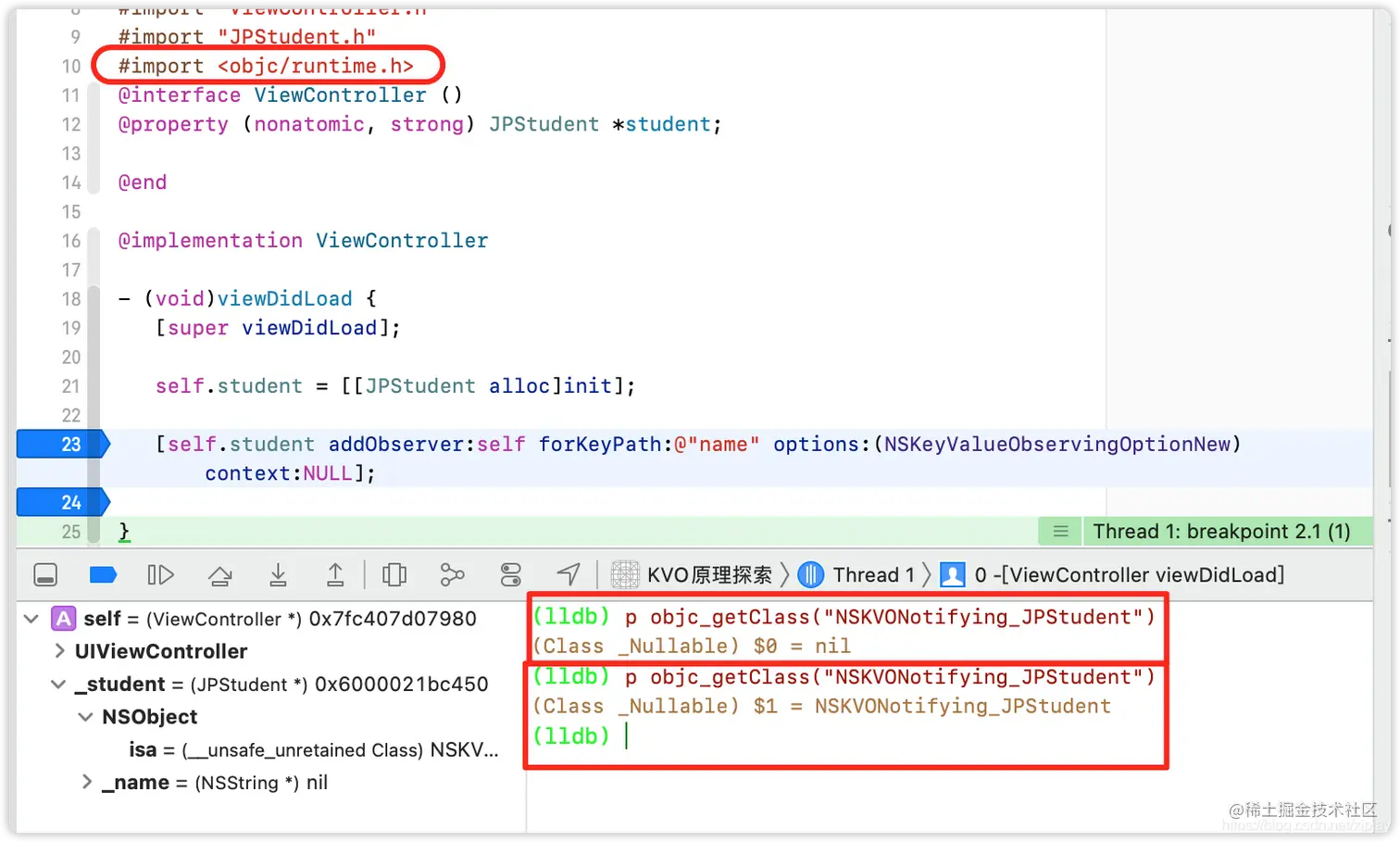Select the isa variable row
The height and width of the screenshot is (842, 1400).
point(314,749)
